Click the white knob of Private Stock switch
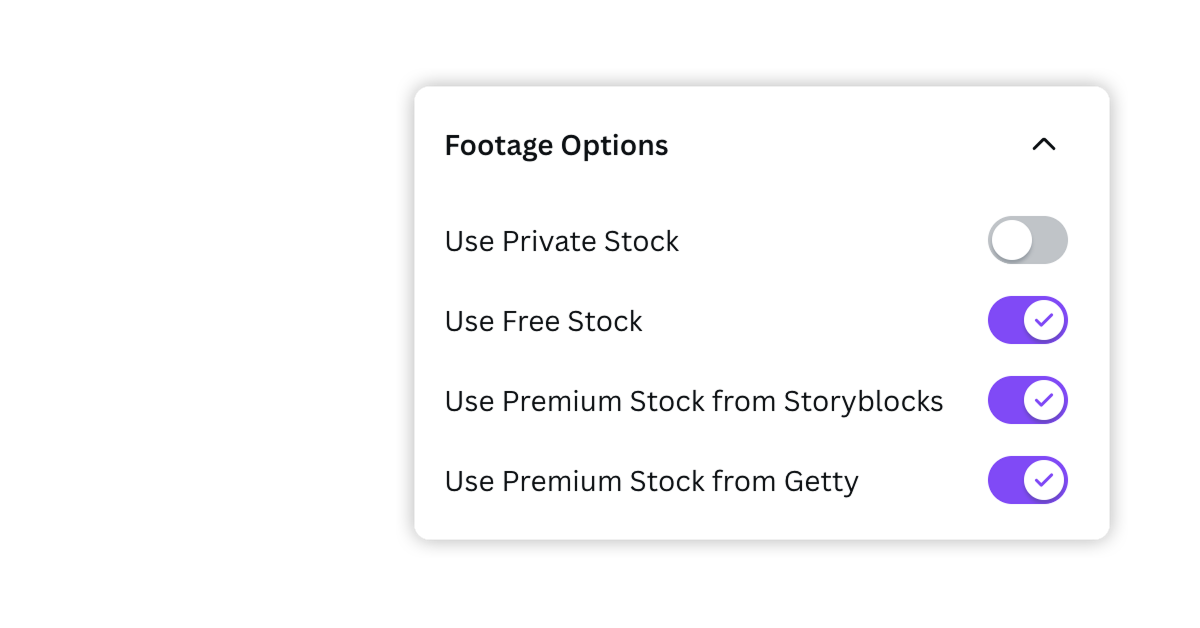Image resolution: width=1200 pixels, height=628 pixels. coord(1013,240)
